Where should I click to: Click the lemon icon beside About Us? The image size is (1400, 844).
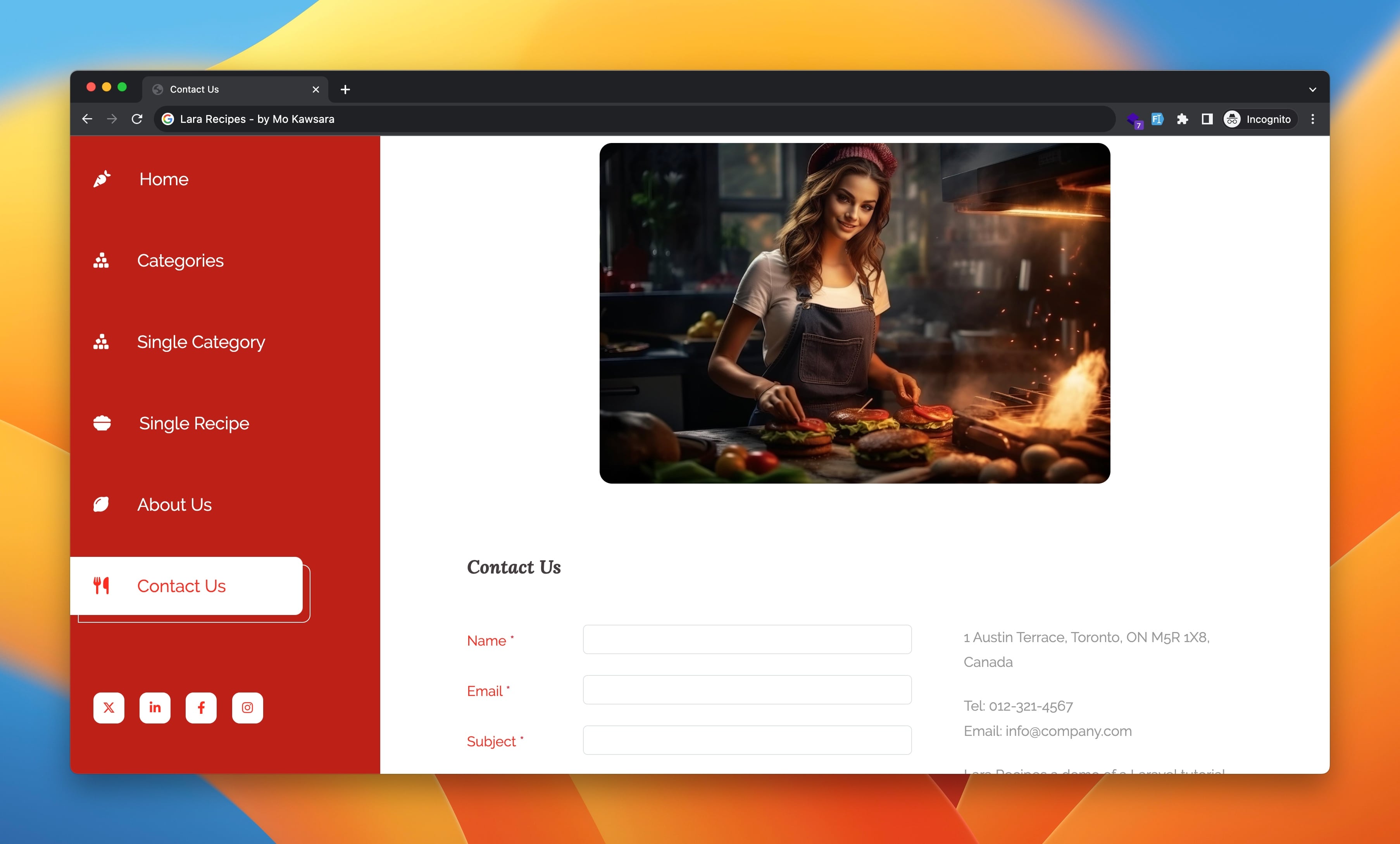[x=101, y=505]
